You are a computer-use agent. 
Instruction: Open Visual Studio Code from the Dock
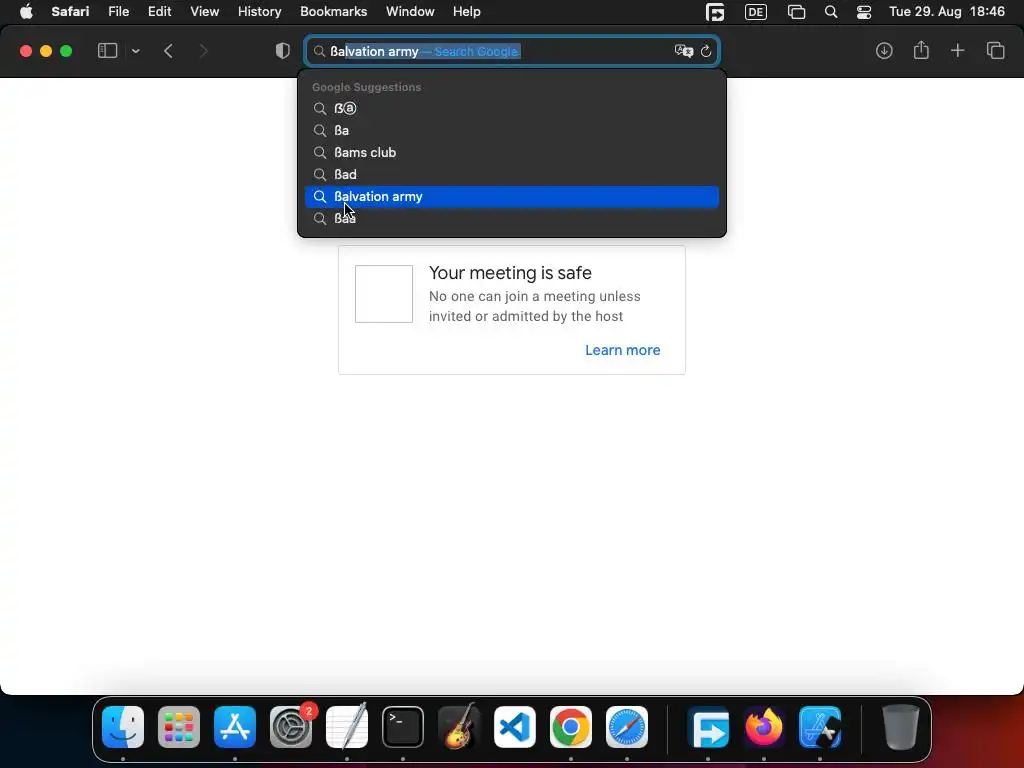(515, 727)
